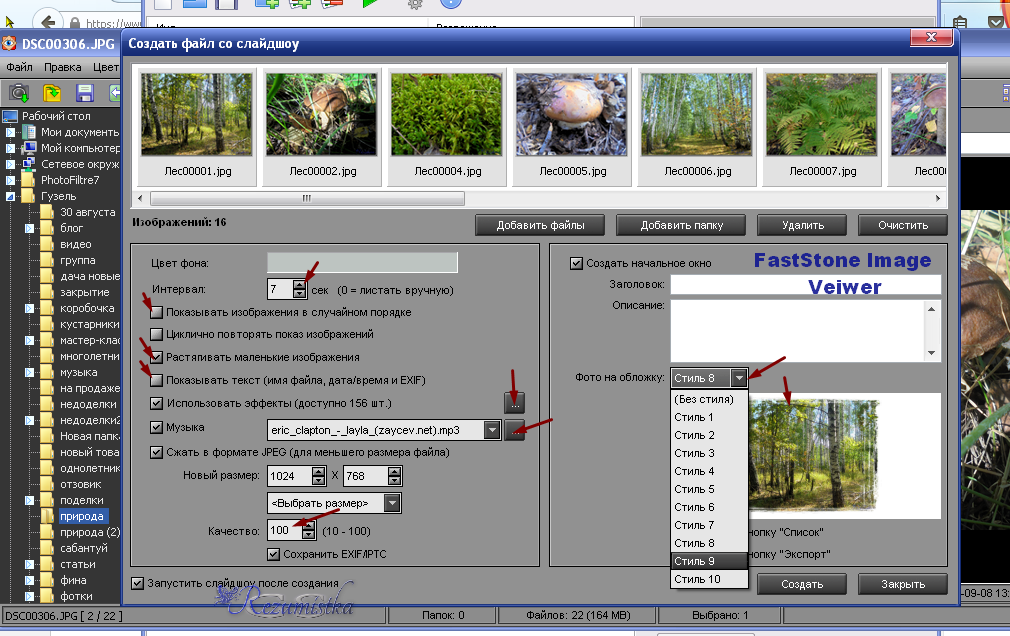Click the Мои документы folder icon

[29, 132]
